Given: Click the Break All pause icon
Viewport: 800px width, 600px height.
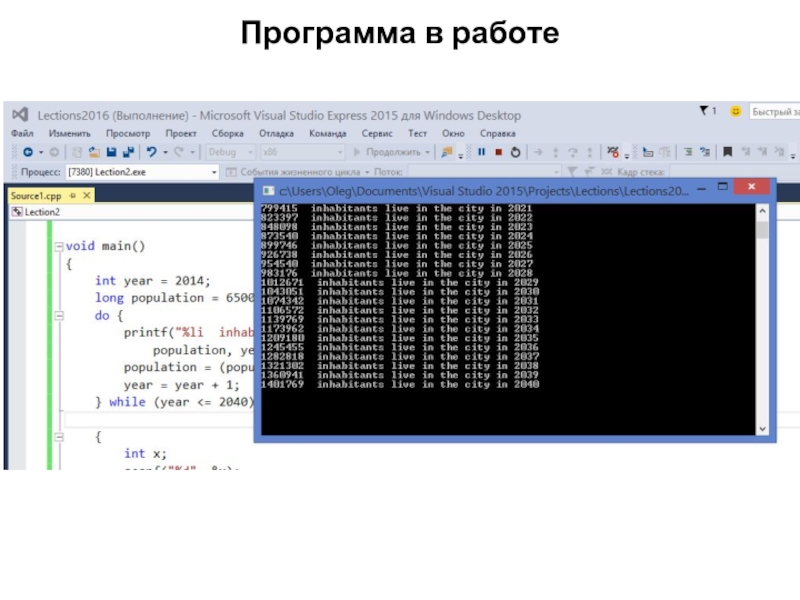Looking at the screenshot, I should 481,152.
